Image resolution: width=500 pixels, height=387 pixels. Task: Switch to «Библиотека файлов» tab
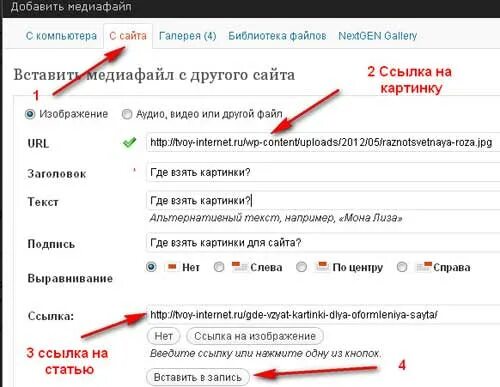tap(277, 36)
